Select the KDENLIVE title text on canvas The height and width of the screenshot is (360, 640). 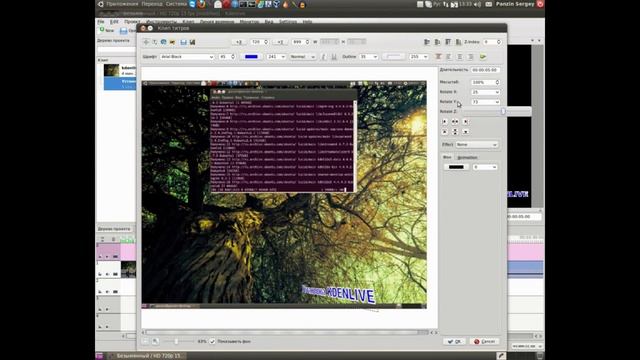(338, 293)
